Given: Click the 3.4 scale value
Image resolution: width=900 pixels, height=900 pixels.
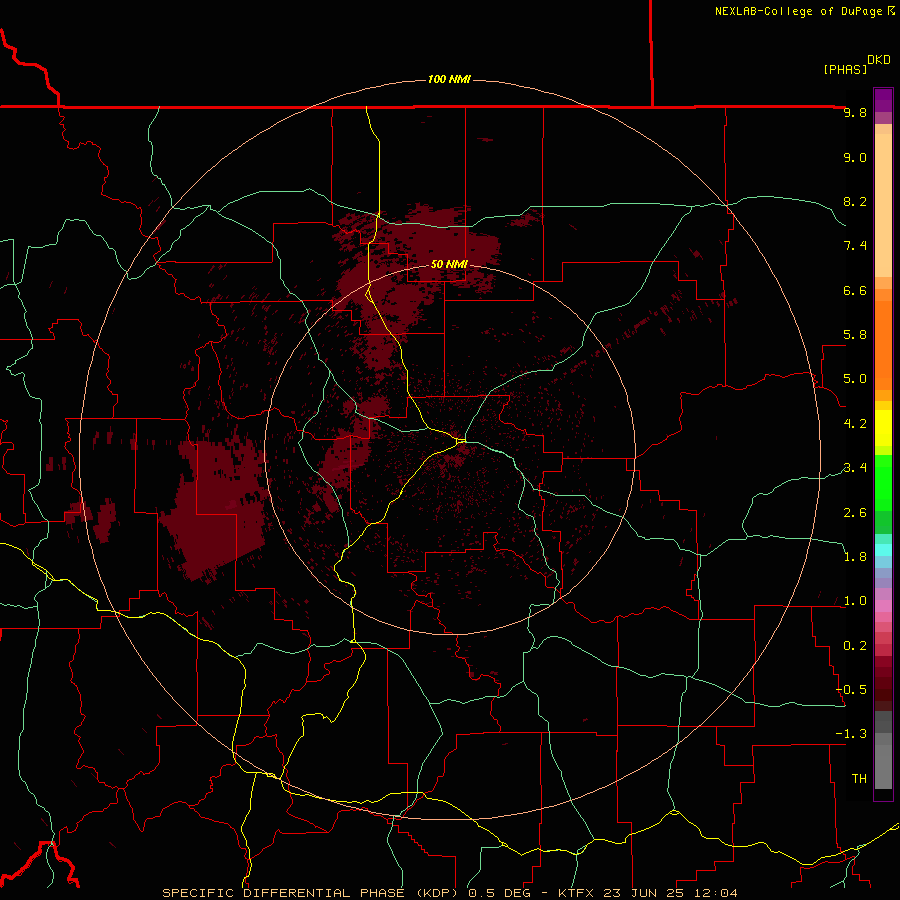Looking at the screenshot, I should click(855, 468).
